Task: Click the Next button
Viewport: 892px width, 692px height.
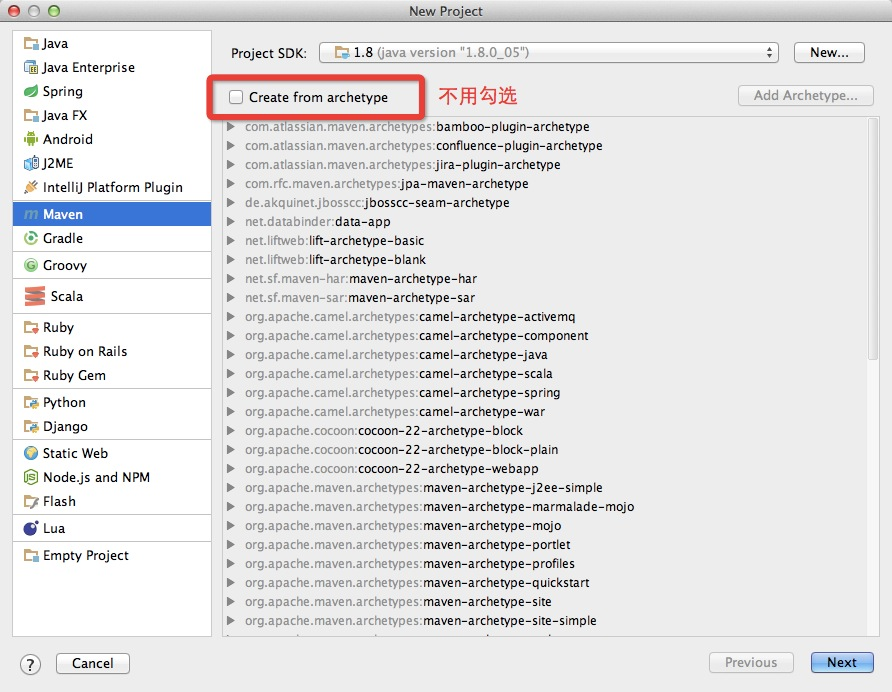Action: point(842,662)
